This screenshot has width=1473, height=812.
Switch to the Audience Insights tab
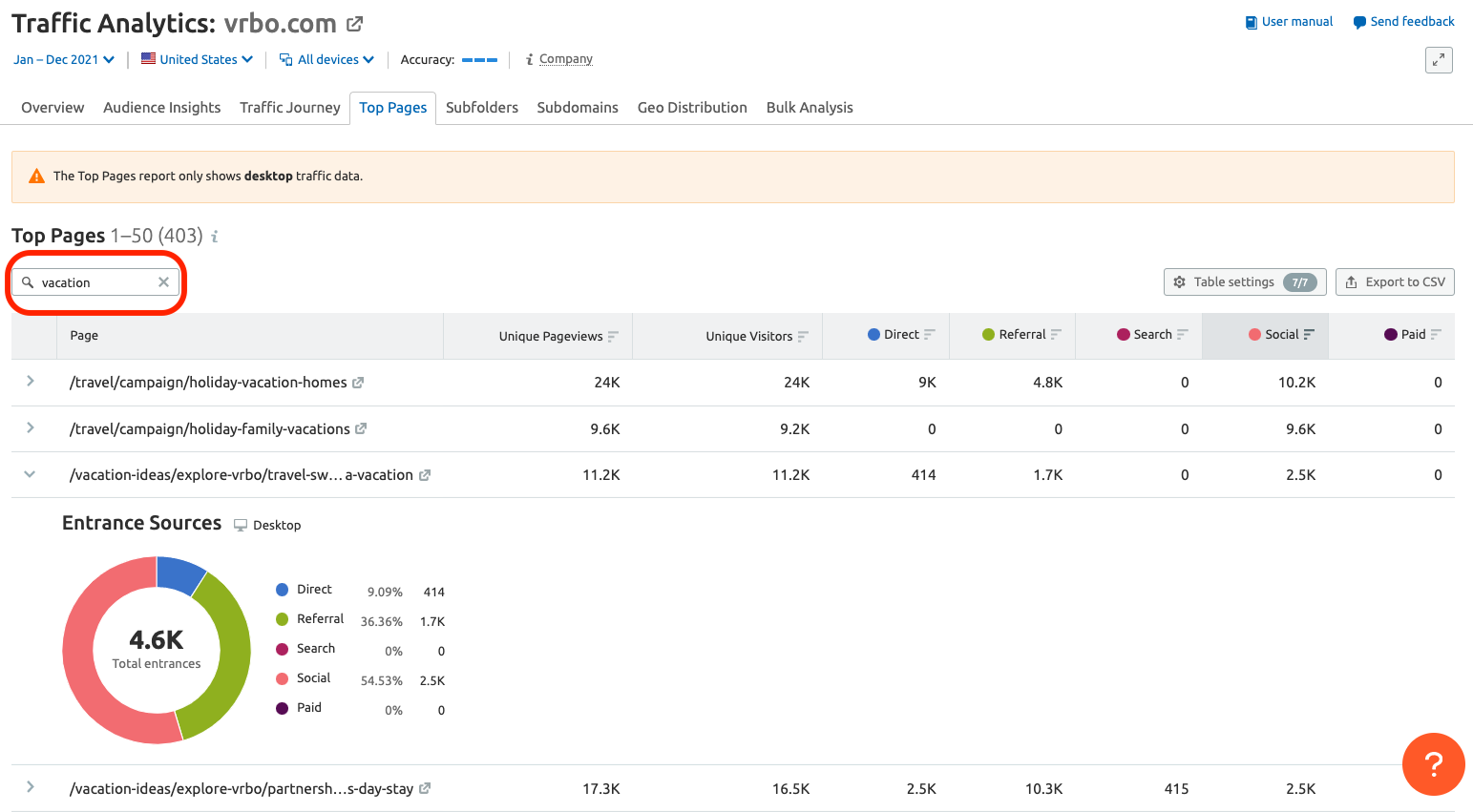click(161, 108)
